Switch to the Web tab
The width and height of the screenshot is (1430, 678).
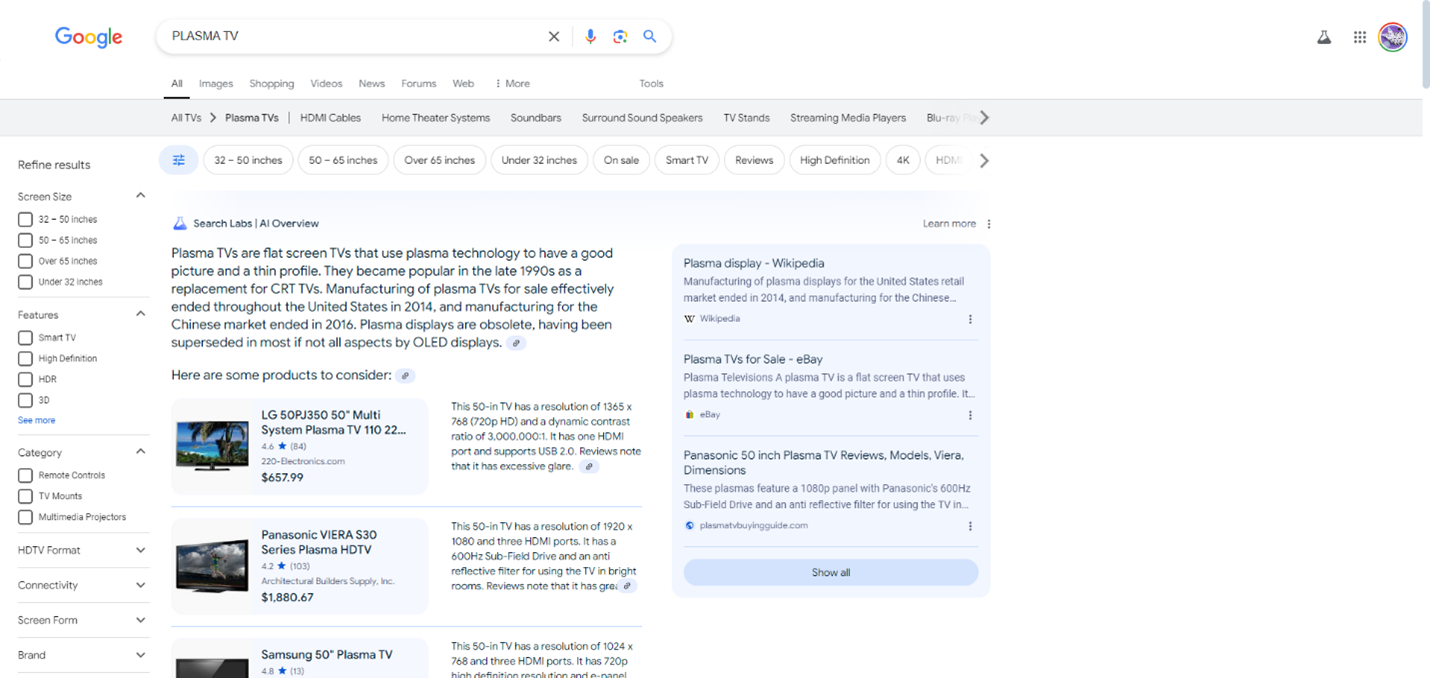tap(463, 84)
